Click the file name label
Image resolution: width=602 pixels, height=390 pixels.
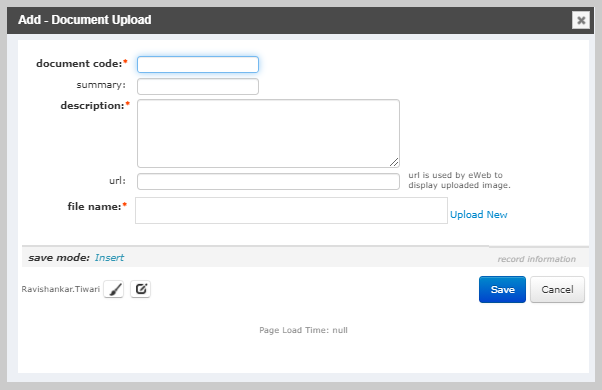pos(94,207)
